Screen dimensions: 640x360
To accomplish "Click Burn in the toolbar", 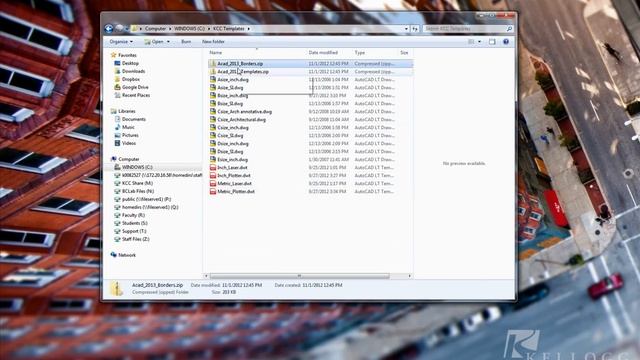I will click(186, 42).
